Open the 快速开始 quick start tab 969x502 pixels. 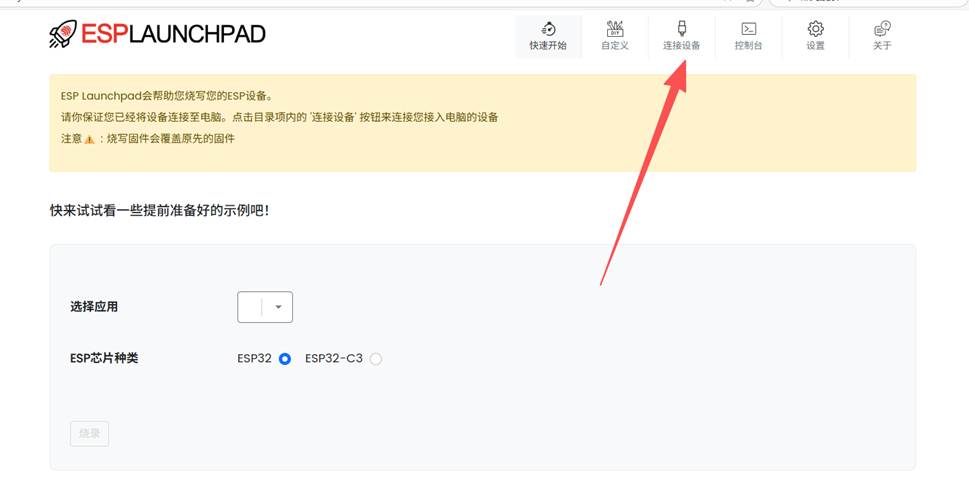(548, 36)
